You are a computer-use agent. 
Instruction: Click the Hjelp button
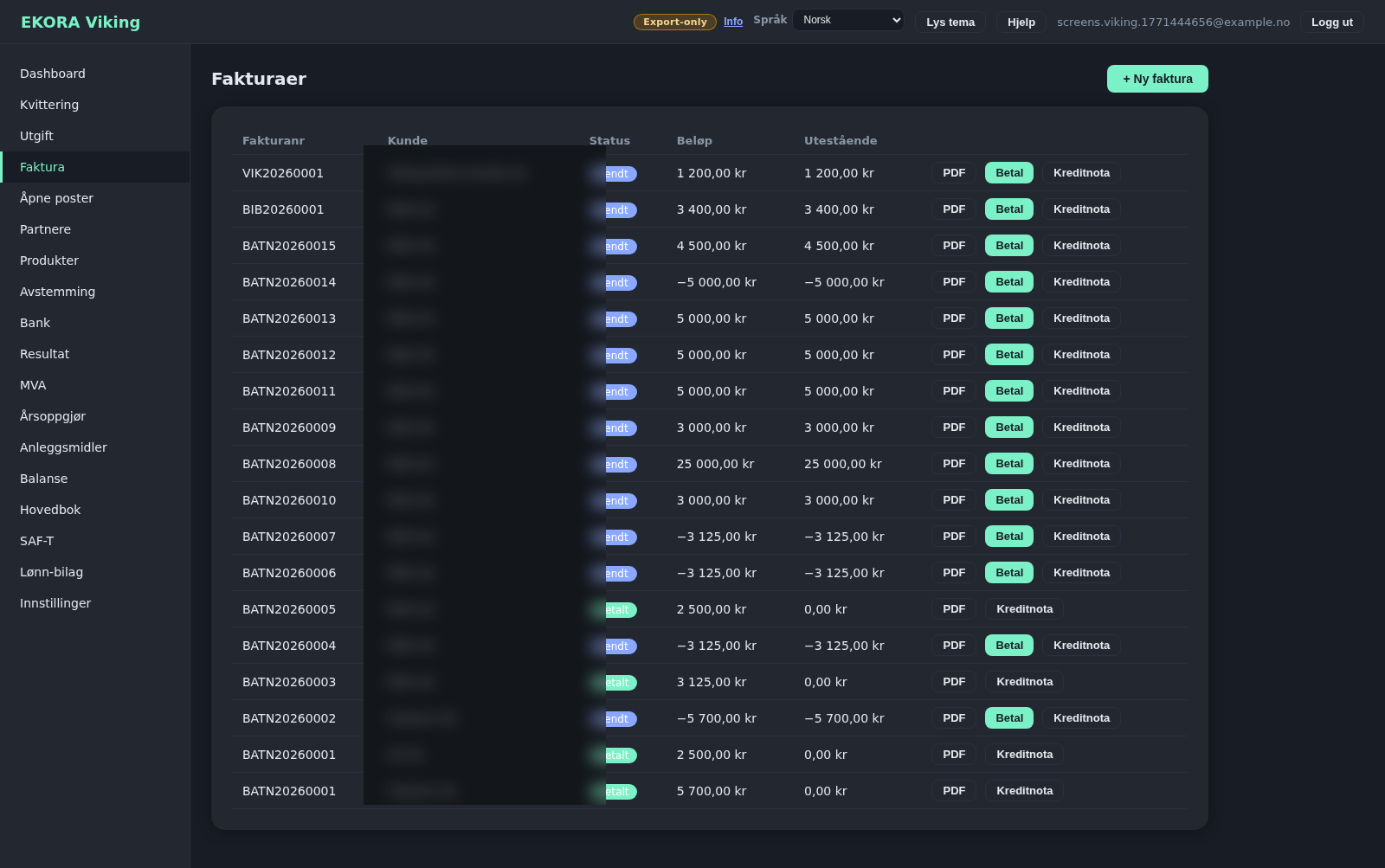[x=1021, y=23]
